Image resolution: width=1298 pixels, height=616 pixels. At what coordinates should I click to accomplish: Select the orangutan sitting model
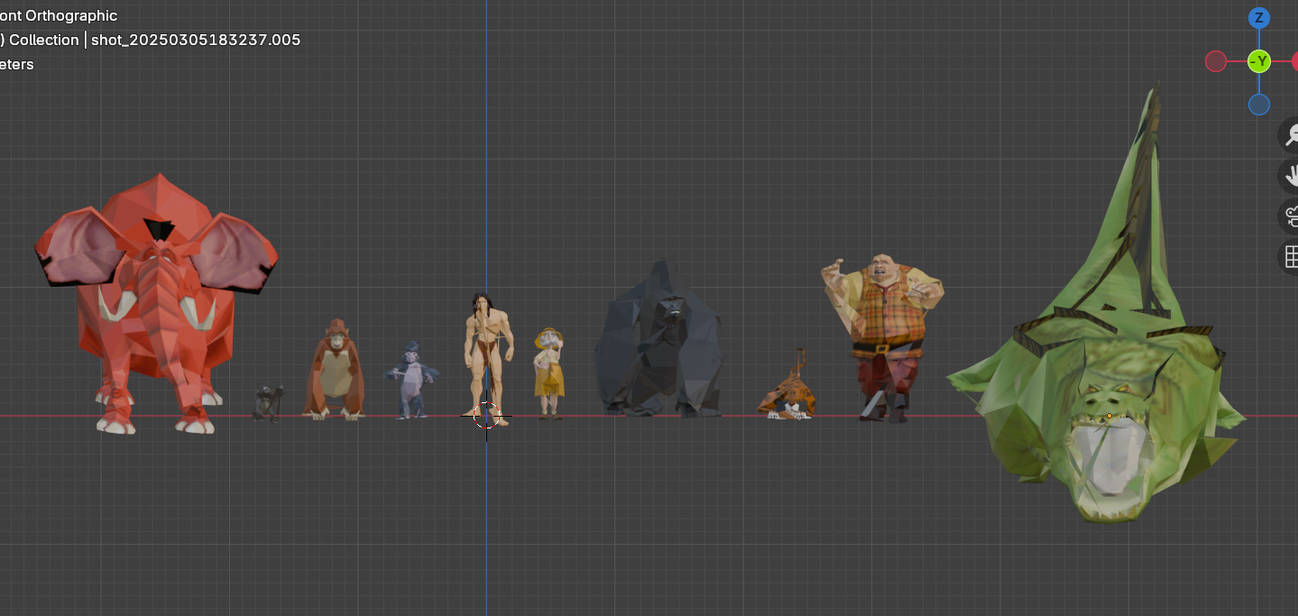click(335, 370)
